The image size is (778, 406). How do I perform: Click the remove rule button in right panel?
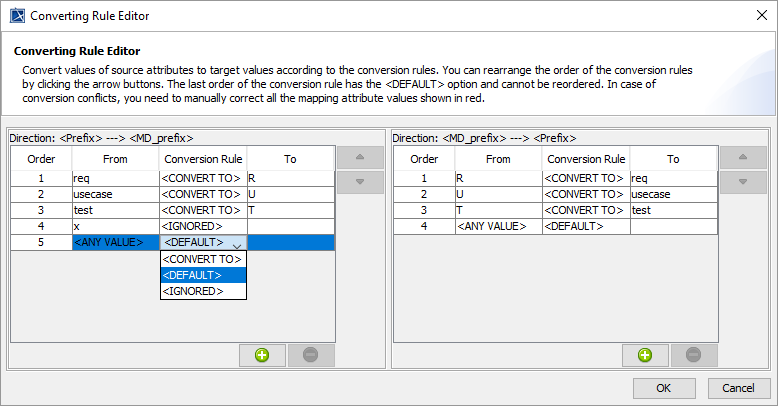click(694, 355)
